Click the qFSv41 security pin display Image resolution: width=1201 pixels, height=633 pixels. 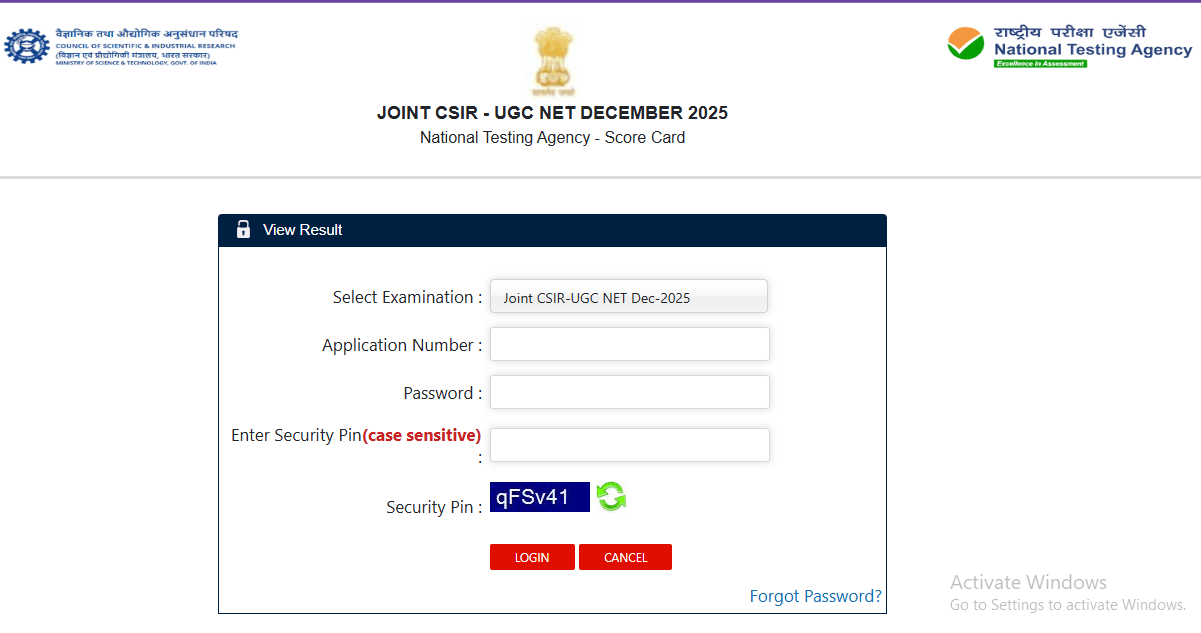coord(539,497)
